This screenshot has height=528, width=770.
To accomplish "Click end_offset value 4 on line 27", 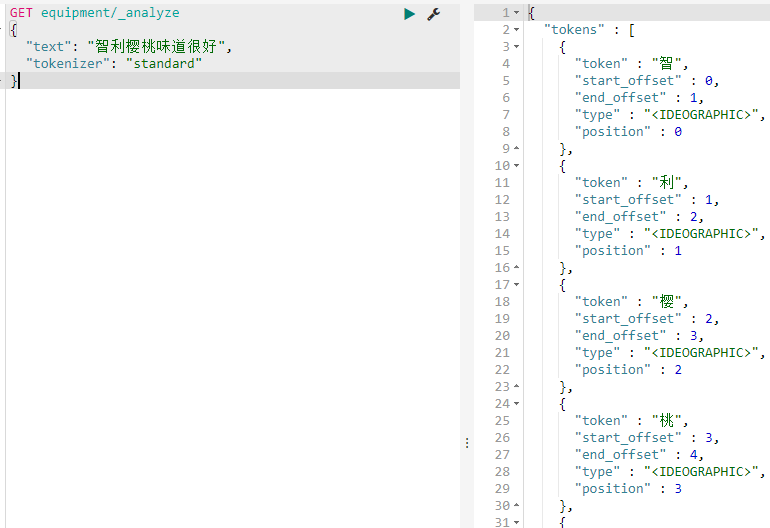I will coord(693,455).
